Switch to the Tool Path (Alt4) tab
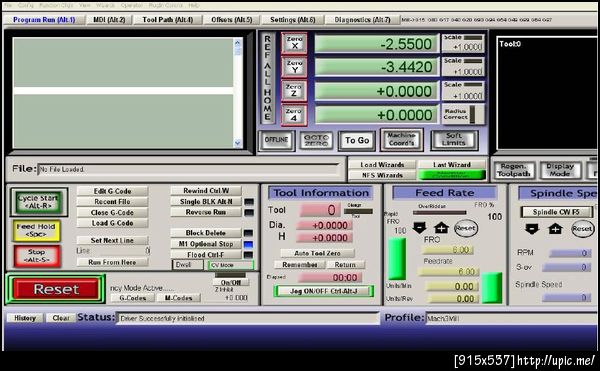Viewport: 600px width, 371px height. (x=168, y=20)
